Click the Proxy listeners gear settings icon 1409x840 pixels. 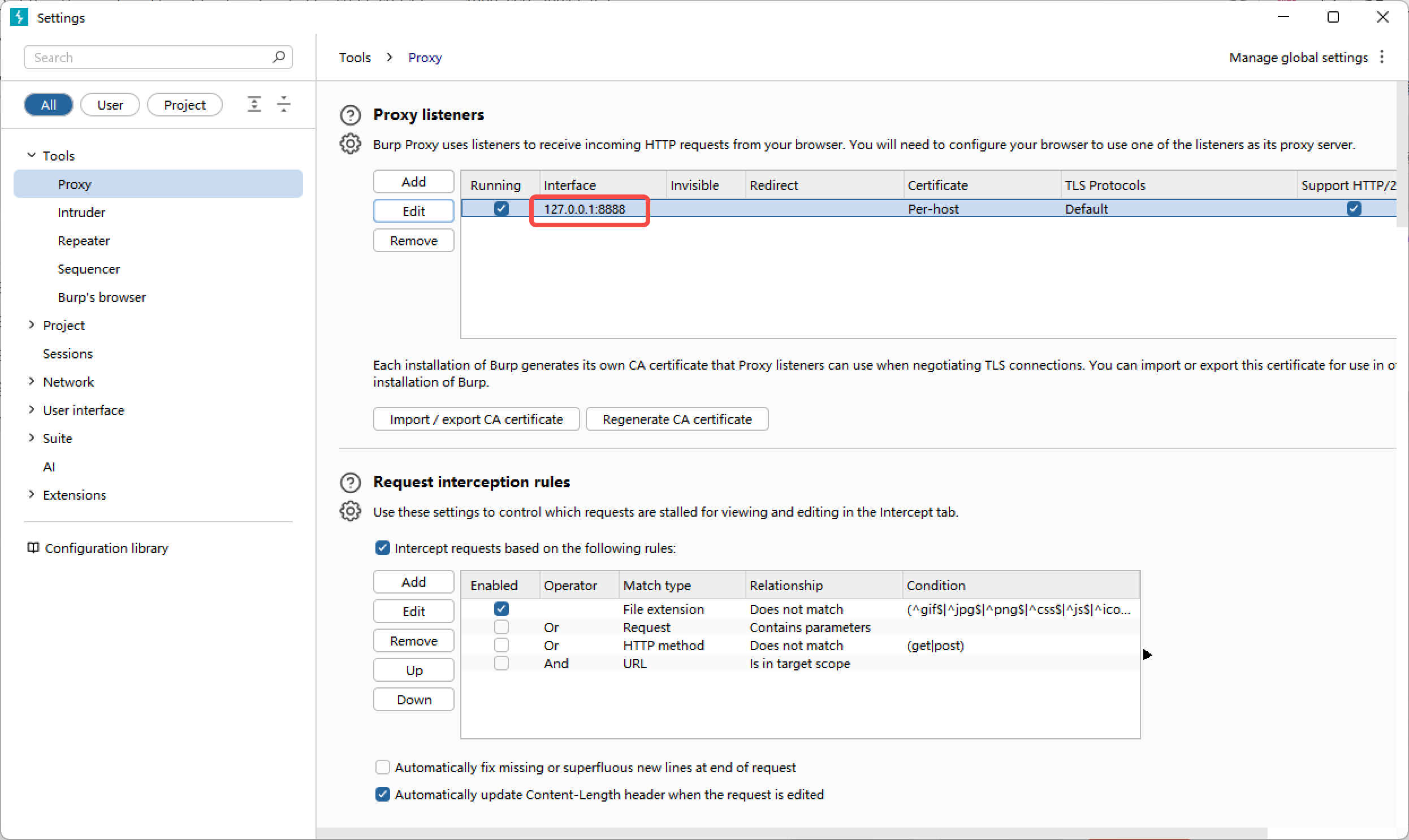(x=350, y=144)
